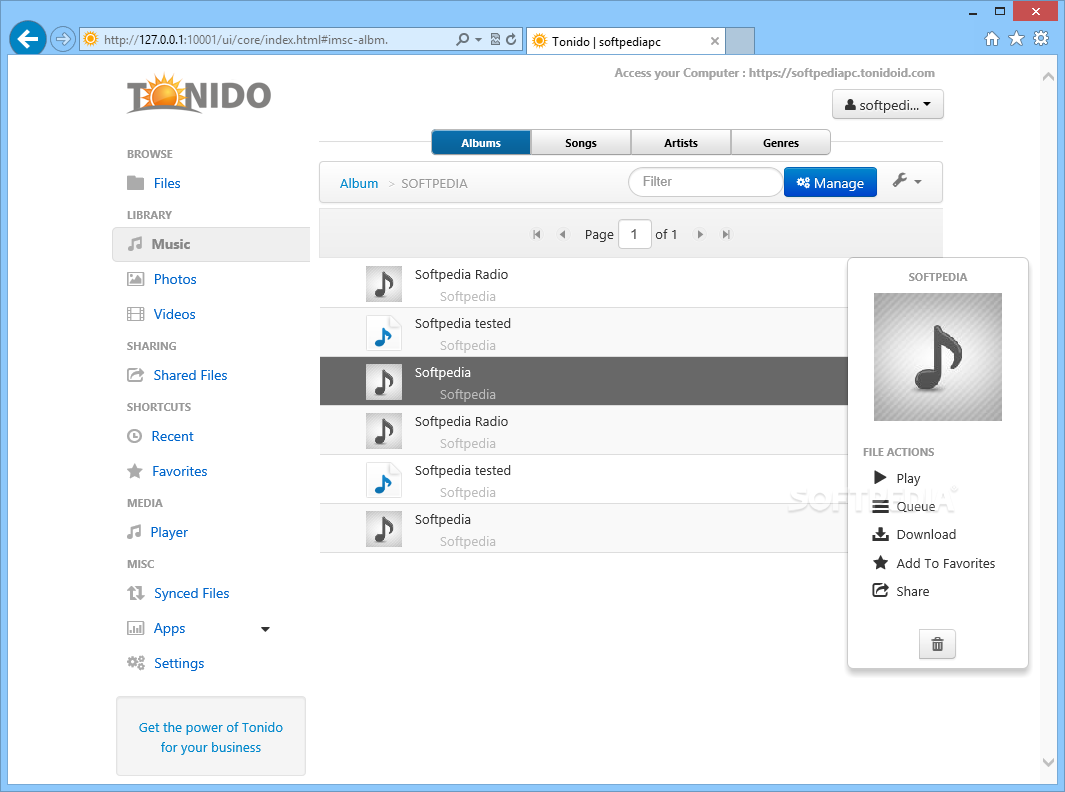
Task: Open Synced Files
Action: click(x=192, y=594)
